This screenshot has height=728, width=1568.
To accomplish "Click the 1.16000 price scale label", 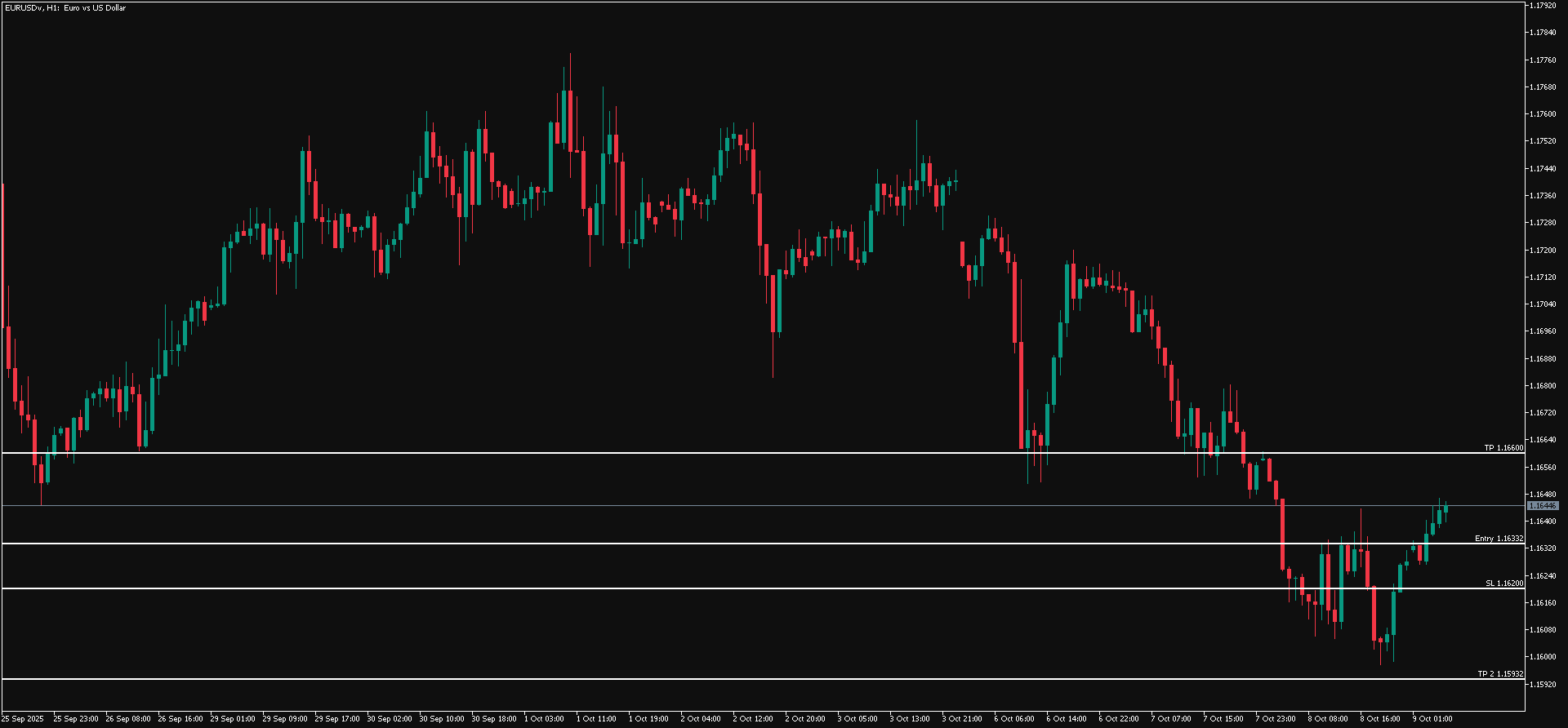I will pos(1543,657).
